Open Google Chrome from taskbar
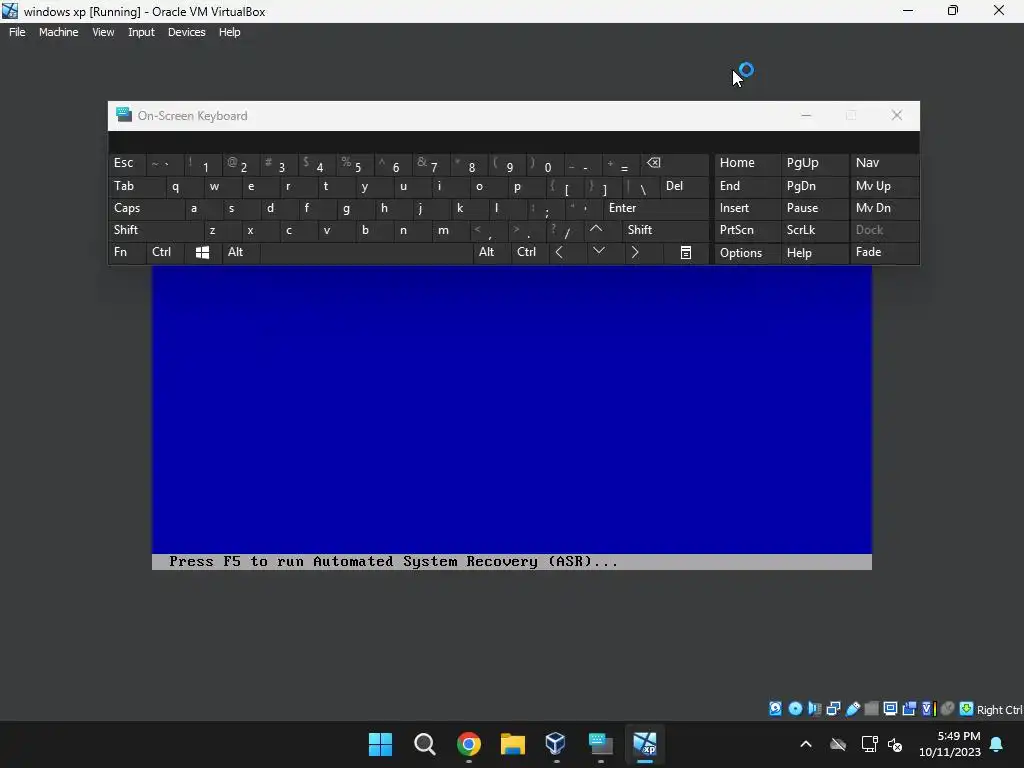The height and width of the screenshot is (768, 1024). 469,744
